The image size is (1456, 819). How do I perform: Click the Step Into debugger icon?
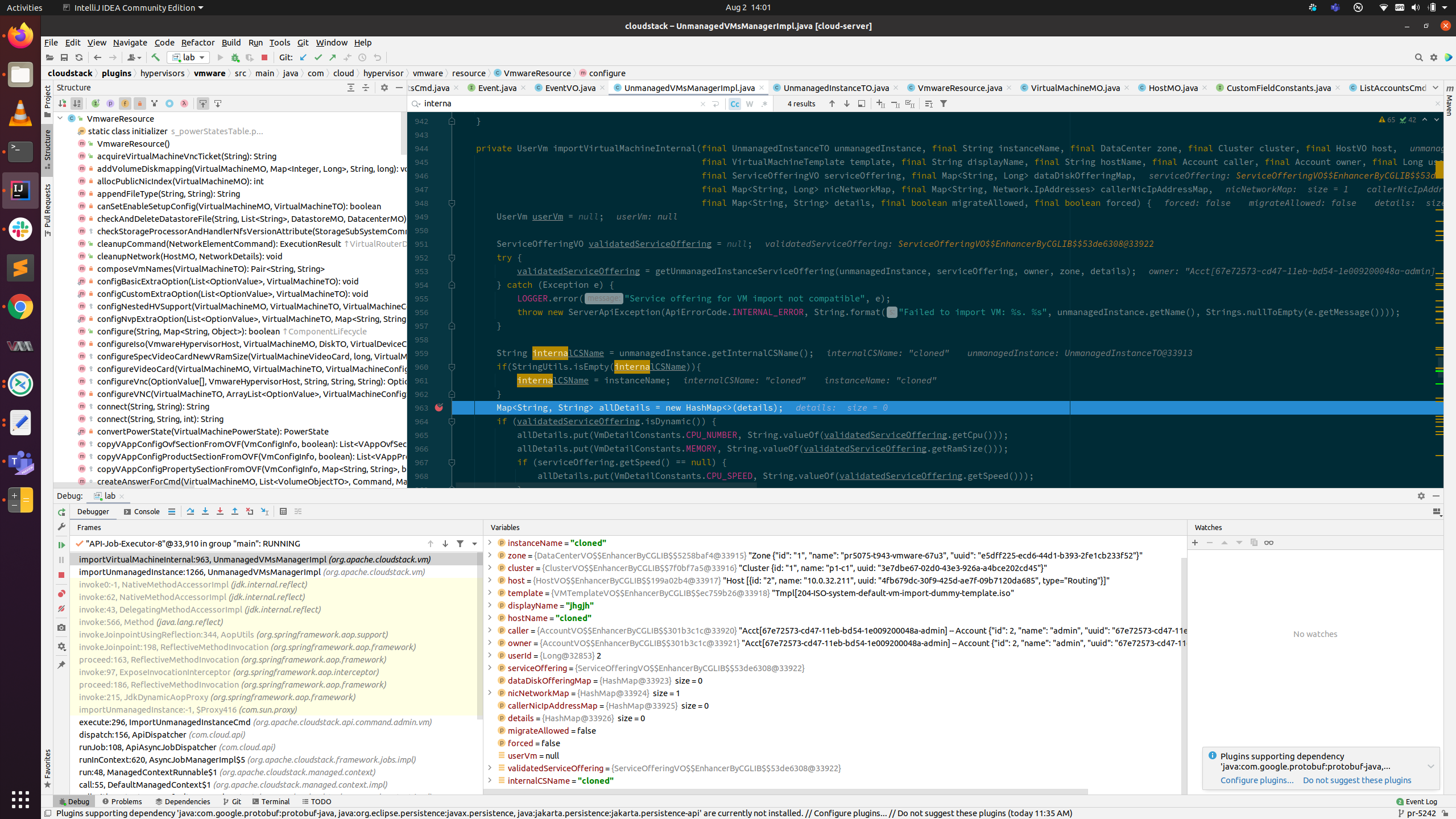click(205, 511)
